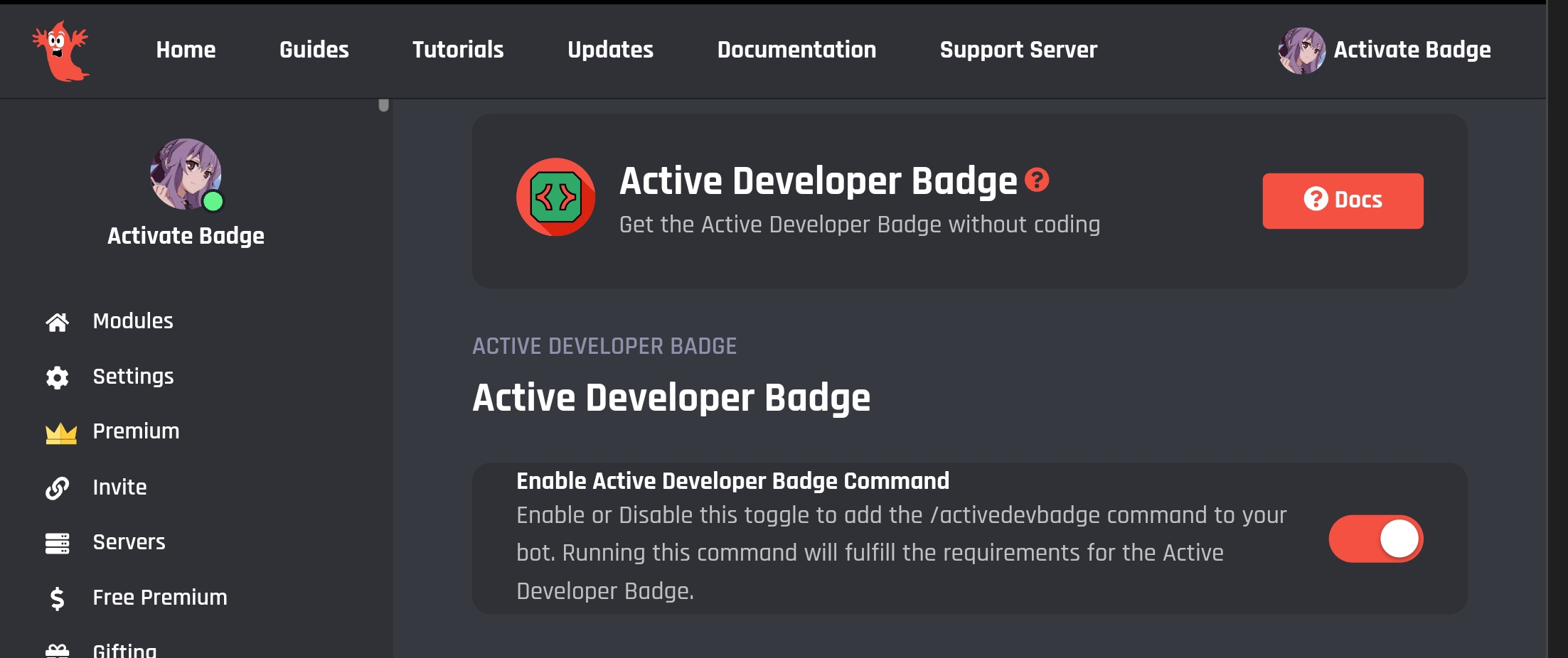This screenshot has width=1568, height=658.
Task: Open Modules via the house icon
Action: tap(58, 322)
